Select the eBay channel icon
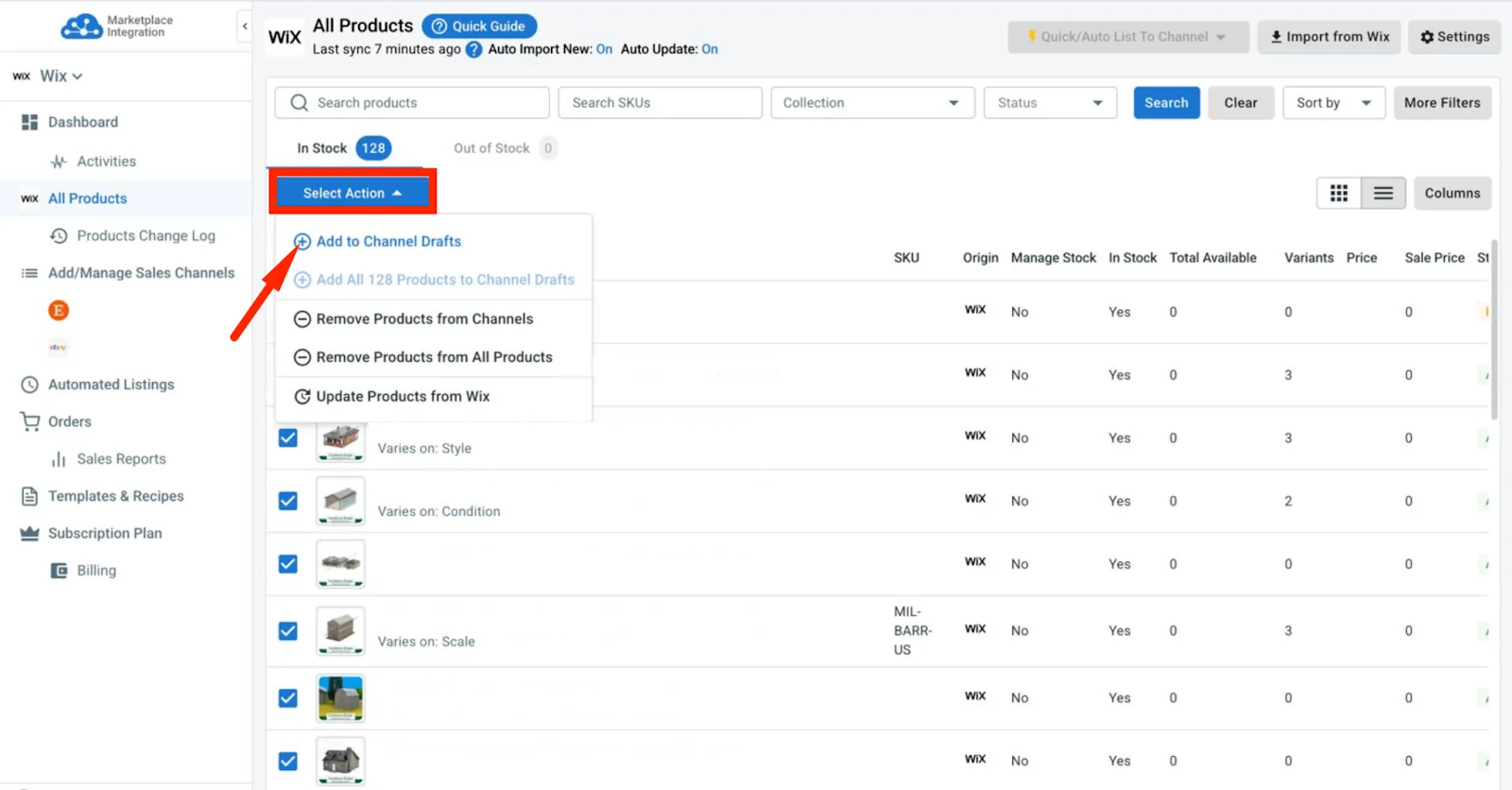This screenshot has width=1512, height=790. click(59, 348)
